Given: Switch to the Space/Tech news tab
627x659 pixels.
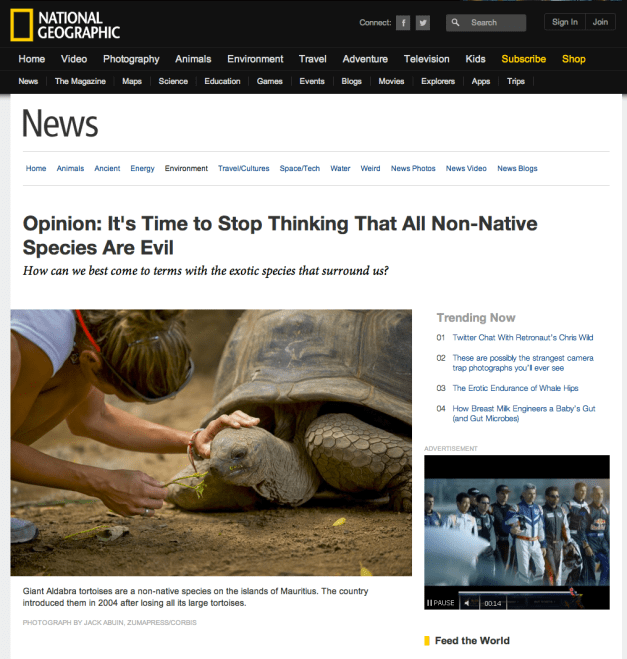Looking at the screenshot, I should click(300, 168).
